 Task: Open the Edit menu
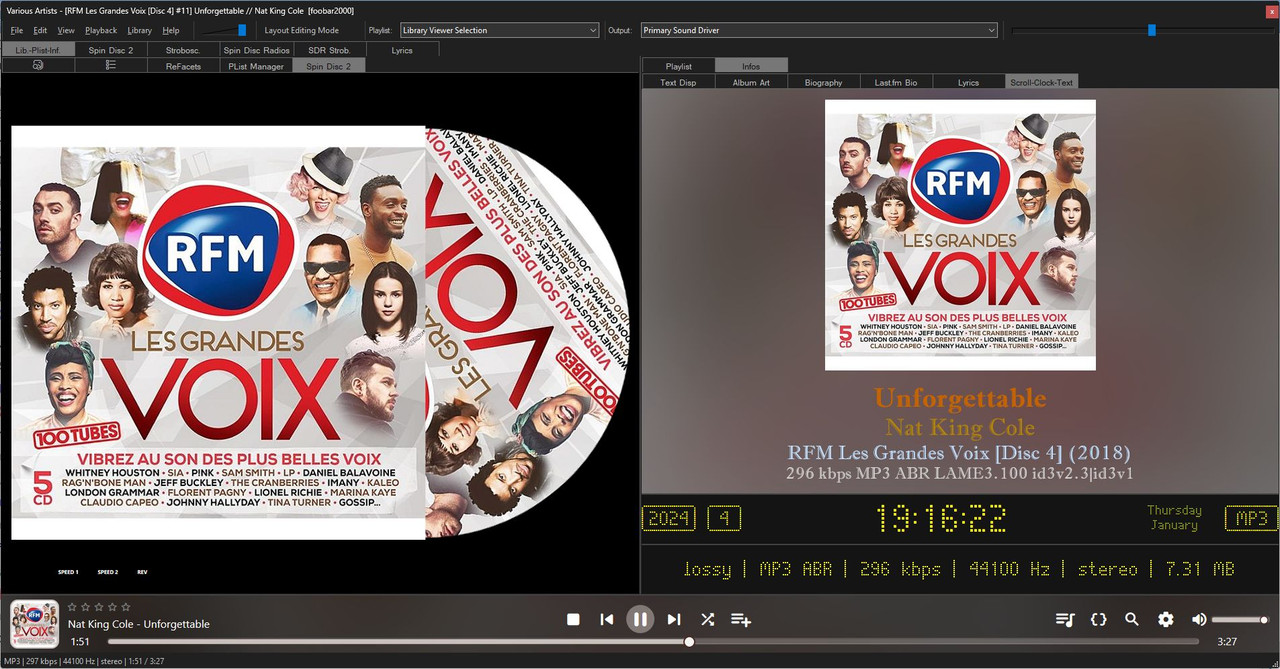40,30
